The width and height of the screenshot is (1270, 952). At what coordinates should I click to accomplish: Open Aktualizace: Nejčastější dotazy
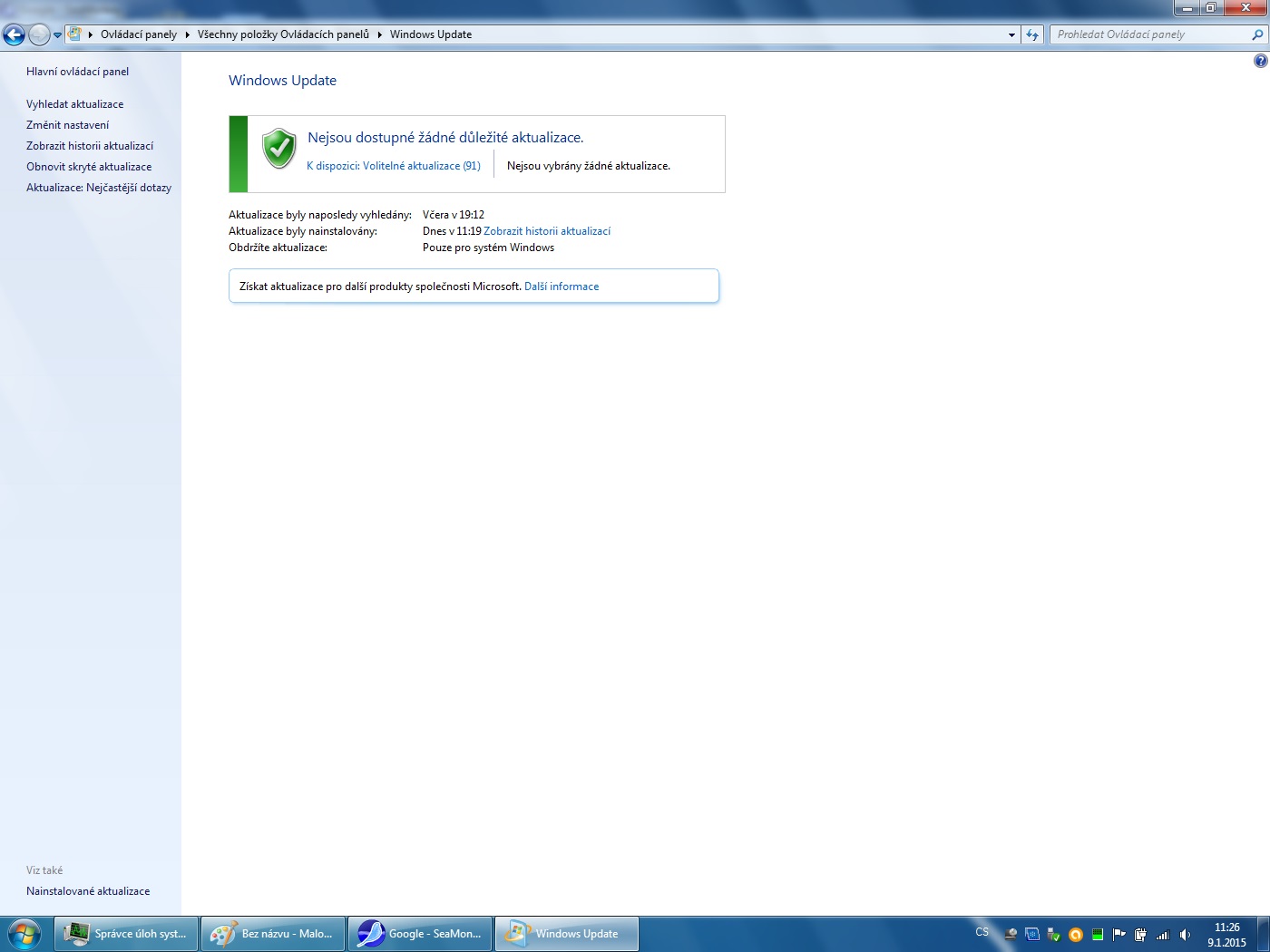point(99,188)
